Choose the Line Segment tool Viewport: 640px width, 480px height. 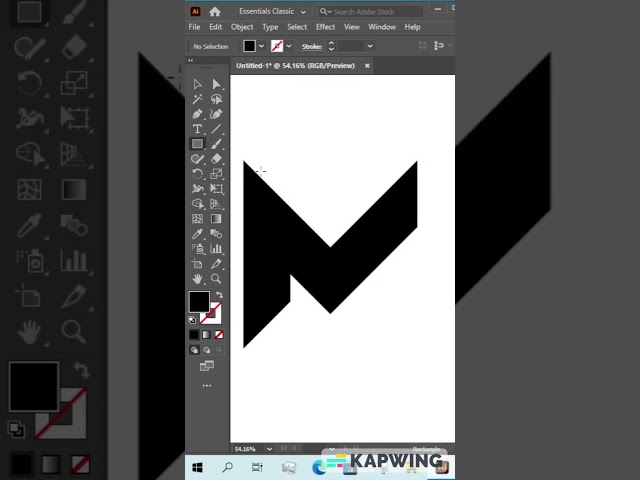pyautogui.click(x=216, y=129)
